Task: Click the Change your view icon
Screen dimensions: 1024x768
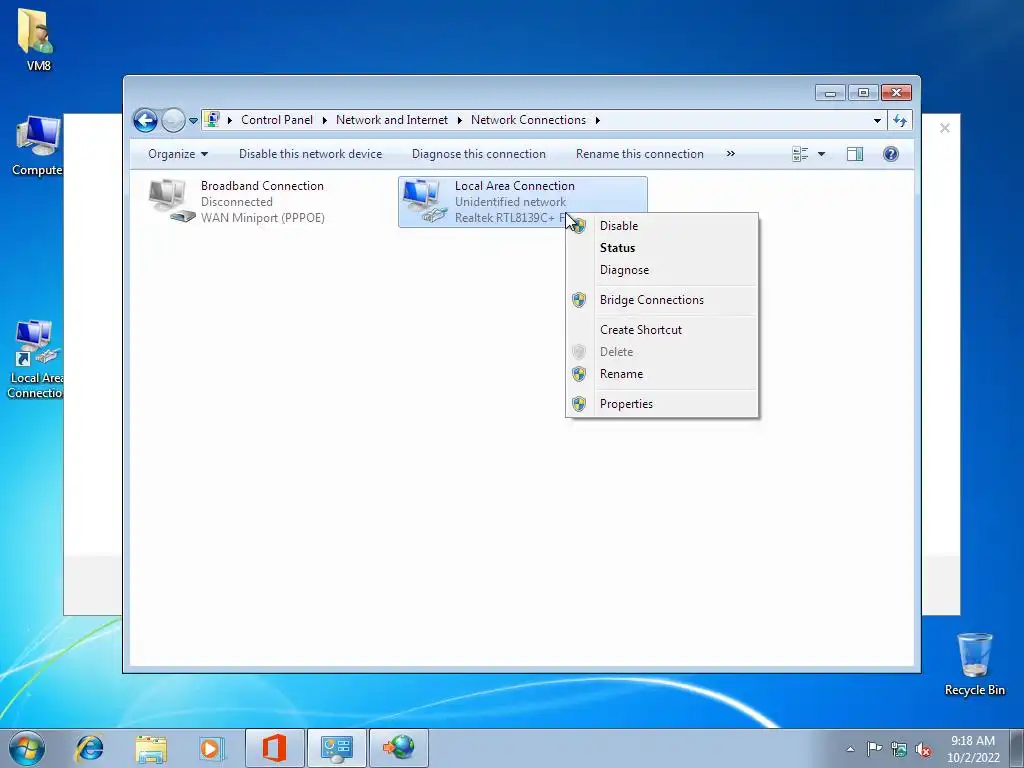Action: pos(800,154)
